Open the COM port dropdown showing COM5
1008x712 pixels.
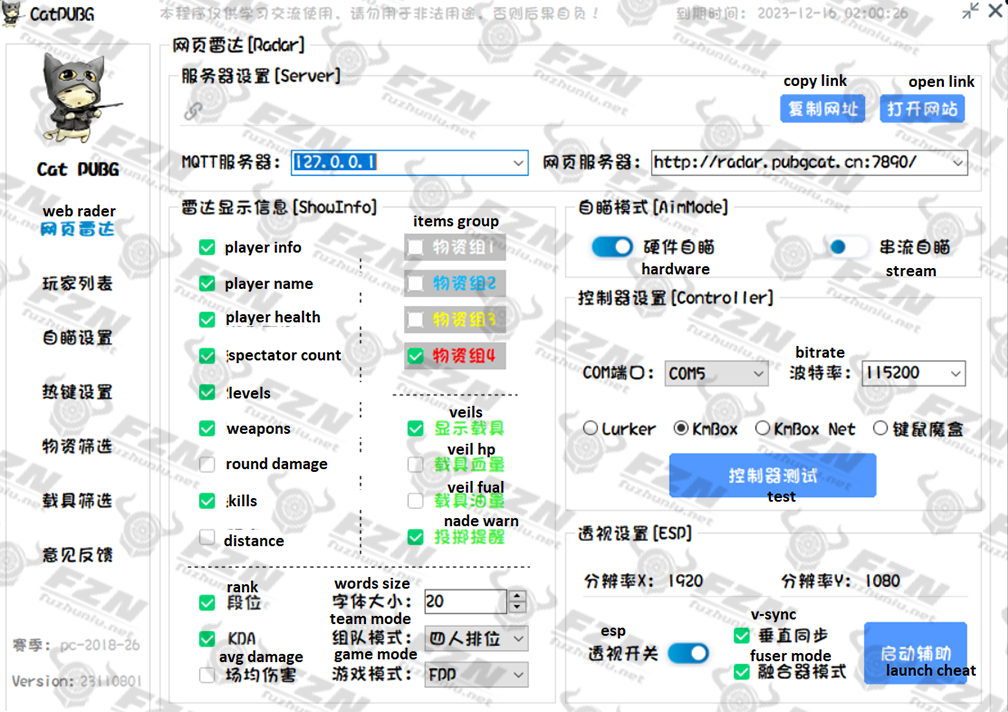756,373
